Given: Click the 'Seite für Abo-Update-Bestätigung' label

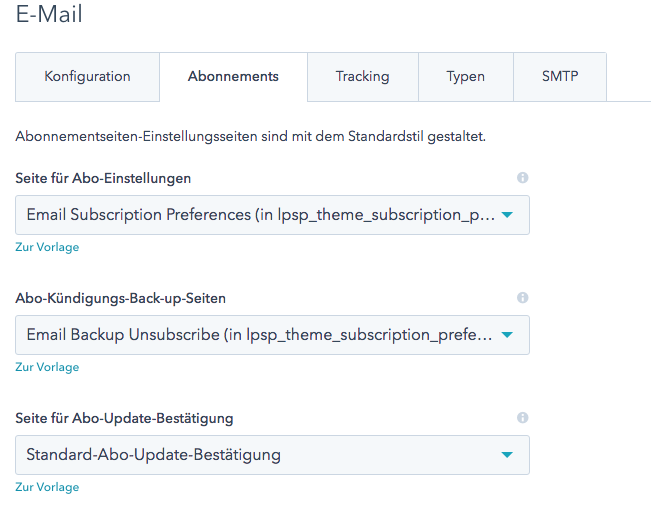Looking at the screenshot, I should coord(124,418).
